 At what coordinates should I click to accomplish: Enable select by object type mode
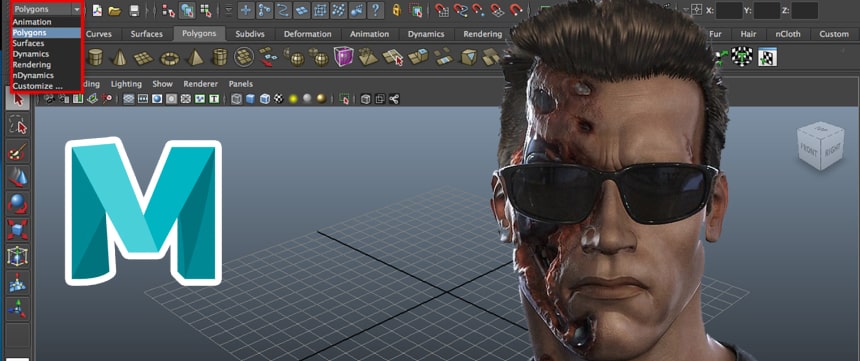point(187,10)
